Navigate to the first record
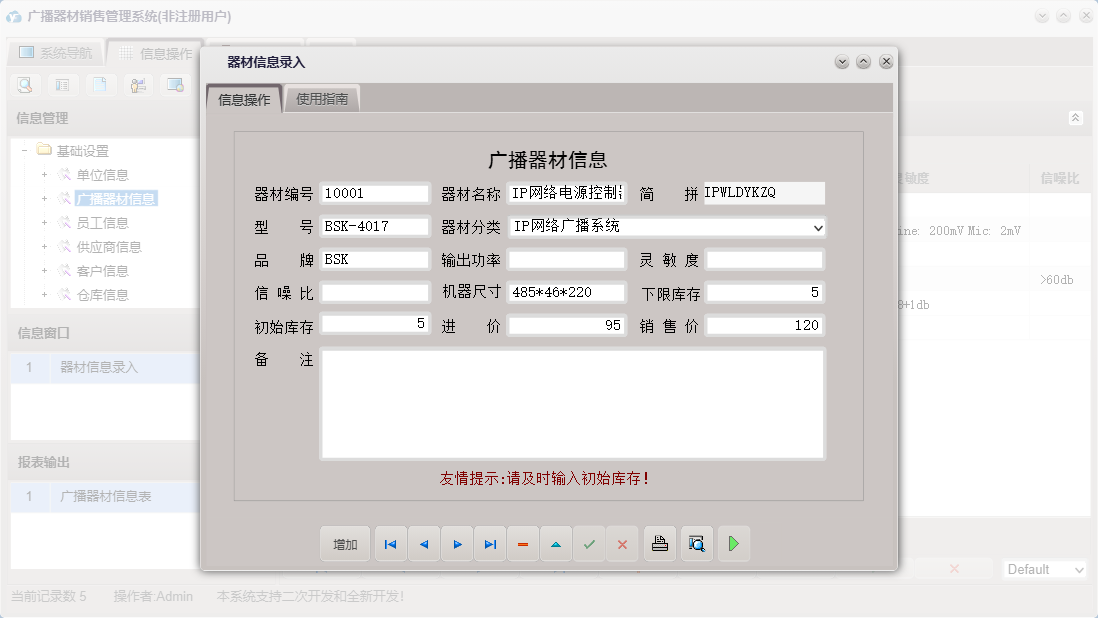 pyautogui.click(x=390, y=543)
